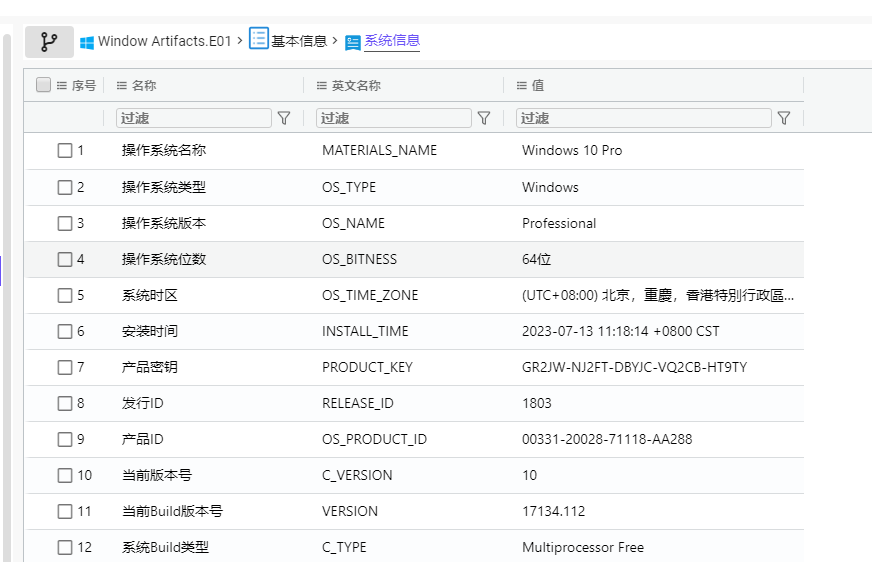
Task: Open 英文名称 column menu icon
Action: click(322, 86)
